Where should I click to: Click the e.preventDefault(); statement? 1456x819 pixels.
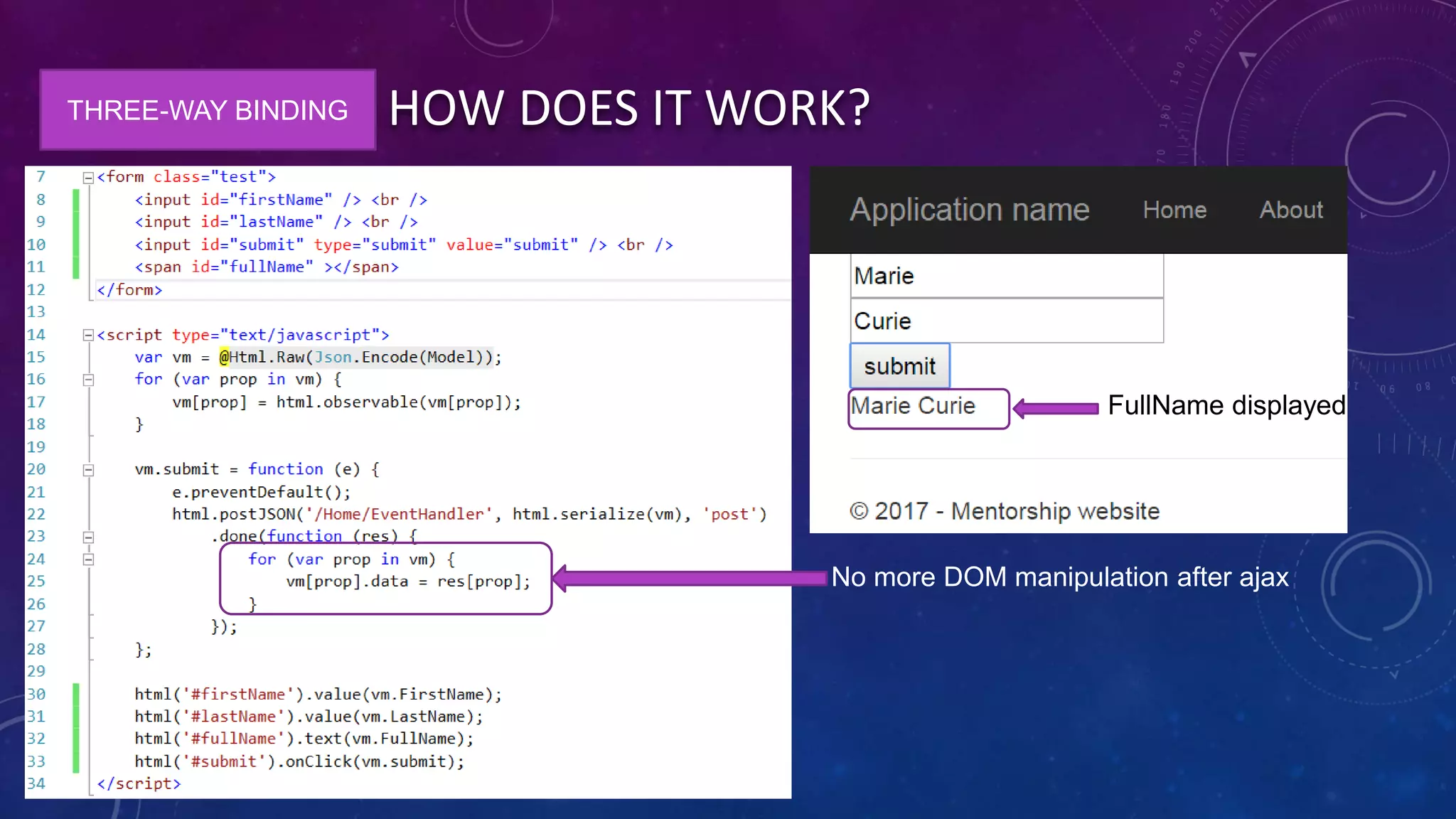262,492
